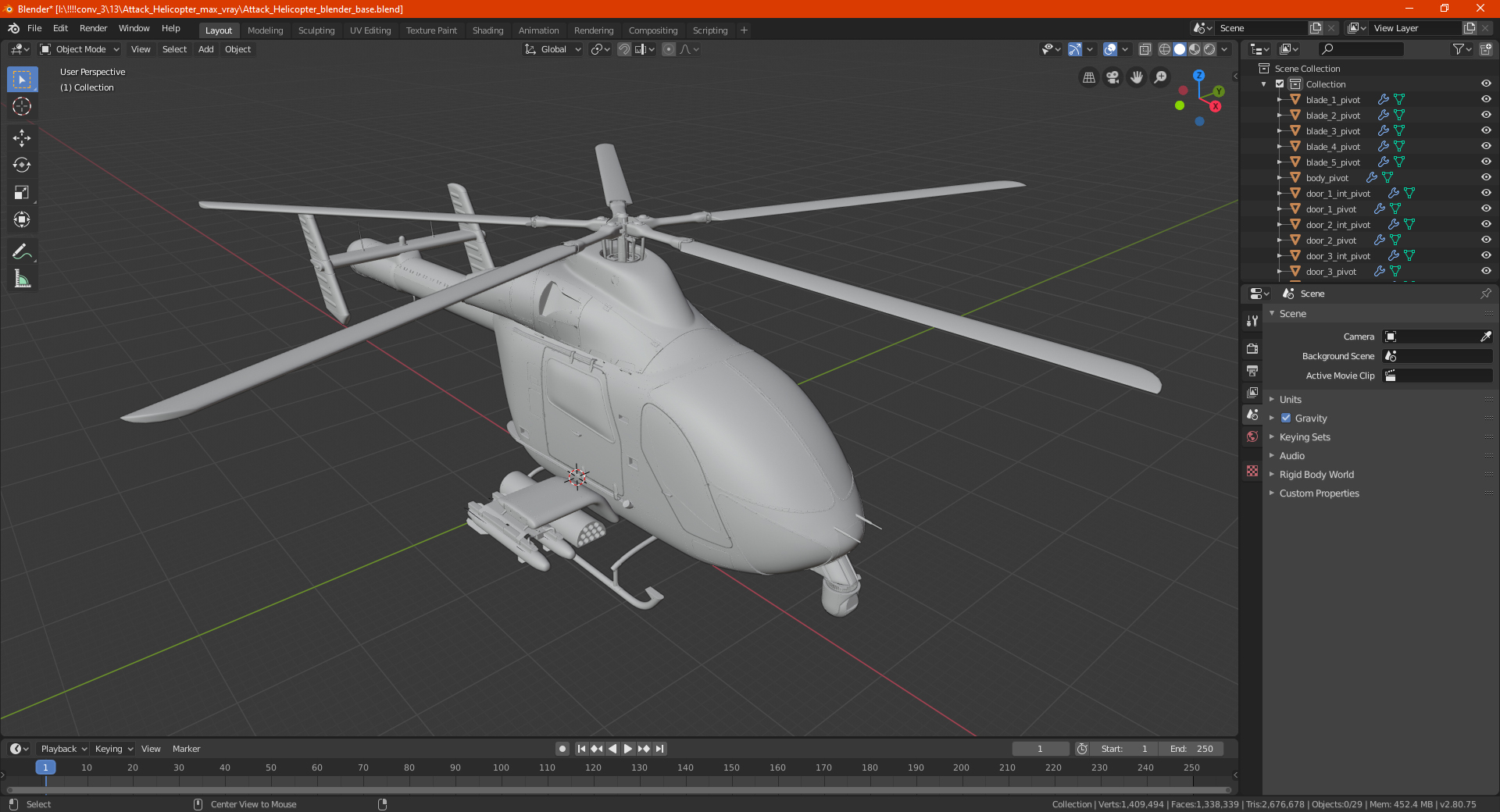
Task: Open the Render properties tab
Action: pyautogui.click(x=1252, y=348)
